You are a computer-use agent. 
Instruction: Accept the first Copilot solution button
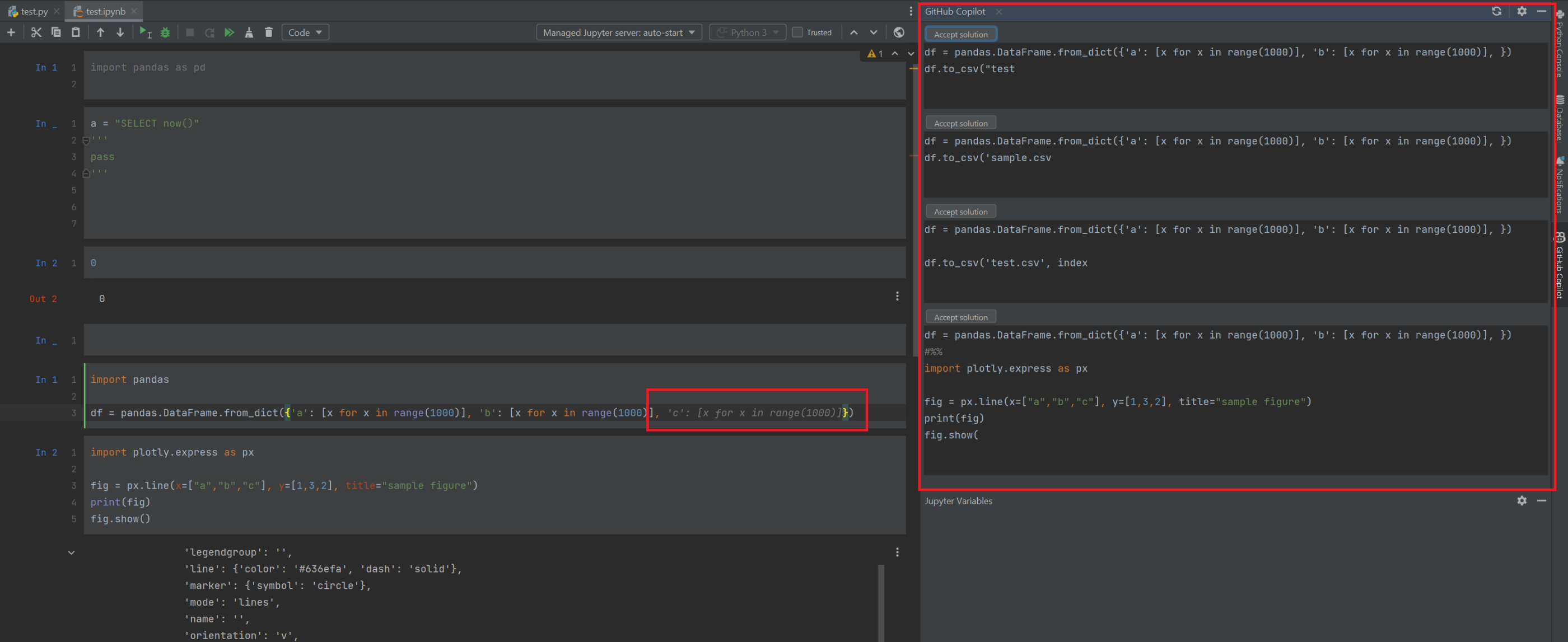coord(957,33)
